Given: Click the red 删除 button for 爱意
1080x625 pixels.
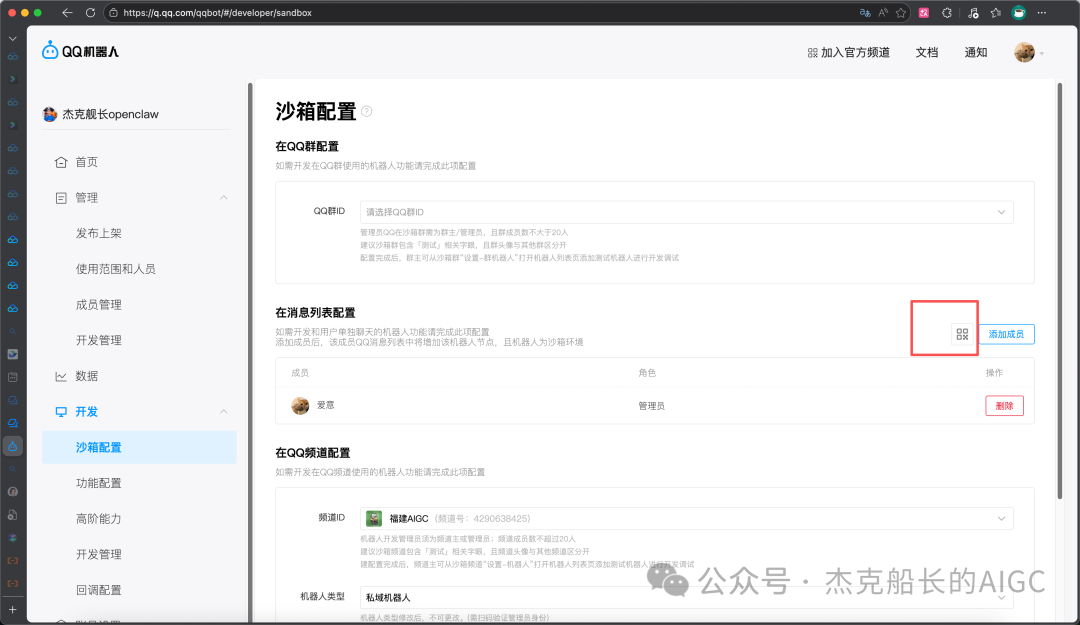Looking at the screenshot, I should coord(1004,406).
